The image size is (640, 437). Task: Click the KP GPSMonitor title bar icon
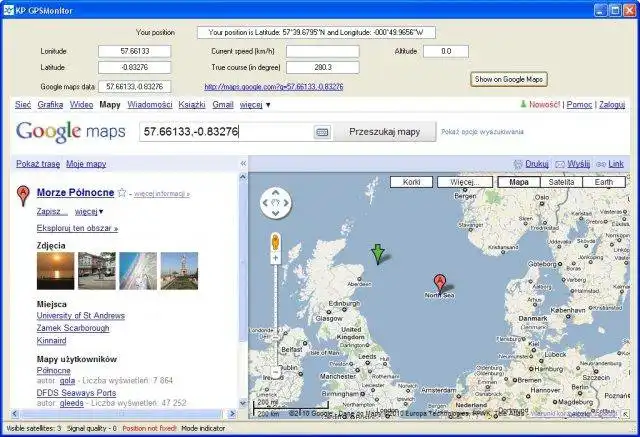pyautogui.click(x=9, y=10)
